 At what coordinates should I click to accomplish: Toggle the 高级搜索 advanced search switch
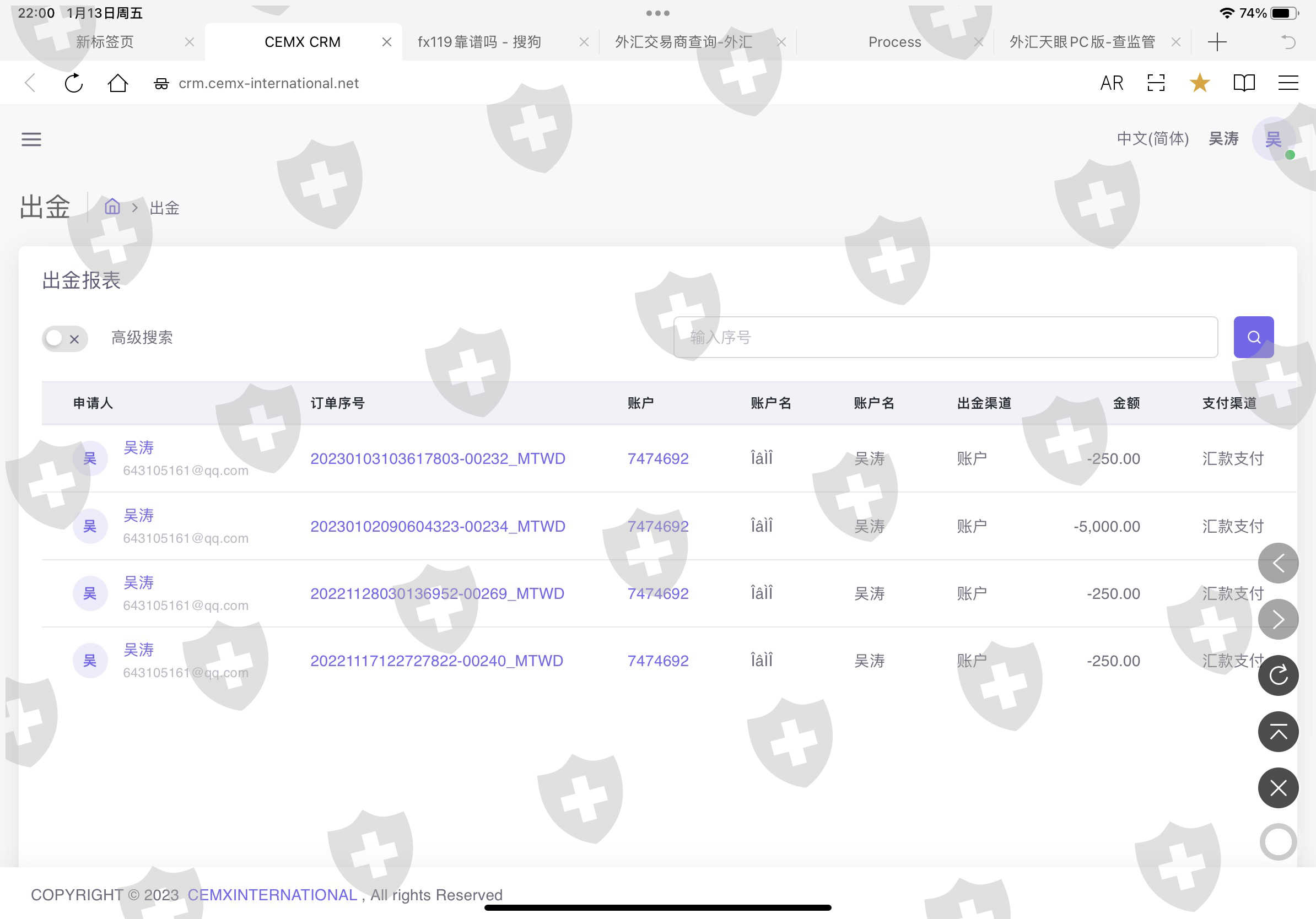[x=64, y=339]
